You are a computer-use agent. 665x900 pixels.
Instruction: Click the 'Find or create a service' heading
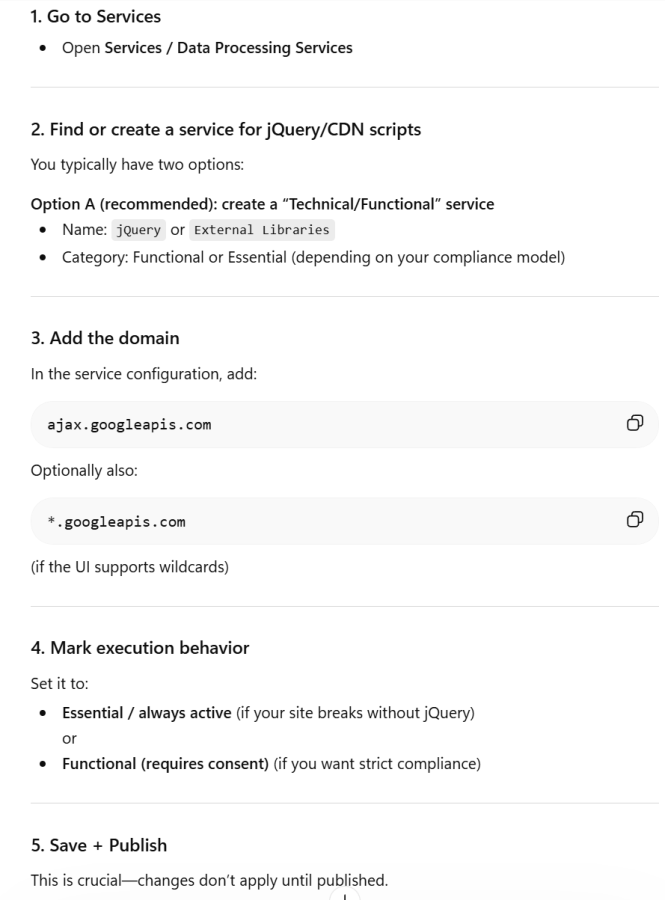[225, 130]
